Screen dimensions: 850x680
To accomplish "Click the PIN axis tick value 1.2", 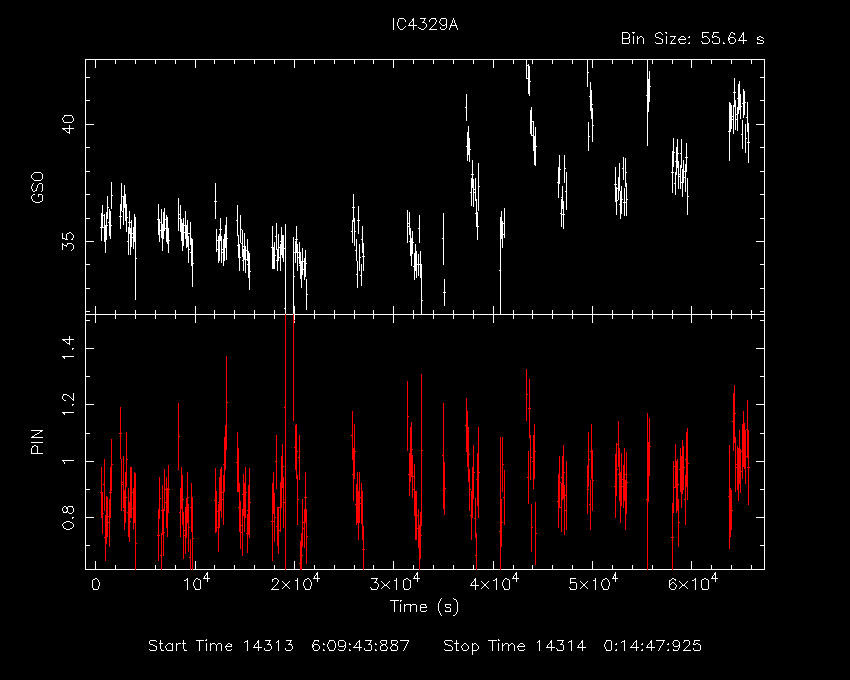I will click(x=68, y=405).
